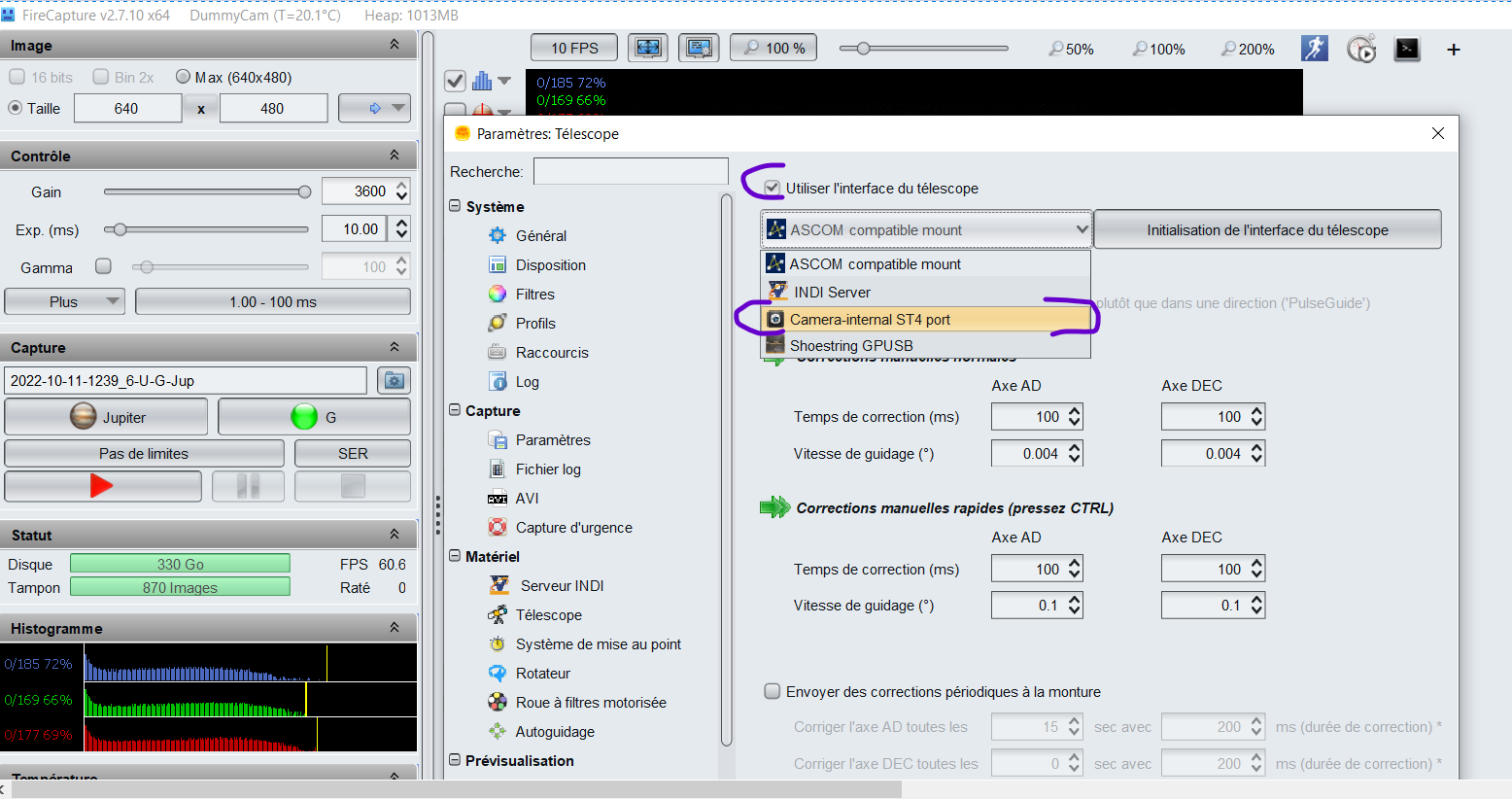Open the telescope interface type combo box
1512x799 pixels.
point(926,229)
